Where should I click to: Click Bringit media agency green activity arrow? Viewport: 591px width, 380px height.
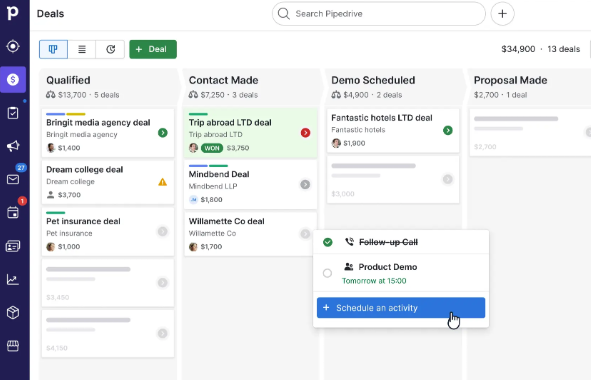(162, 133)
